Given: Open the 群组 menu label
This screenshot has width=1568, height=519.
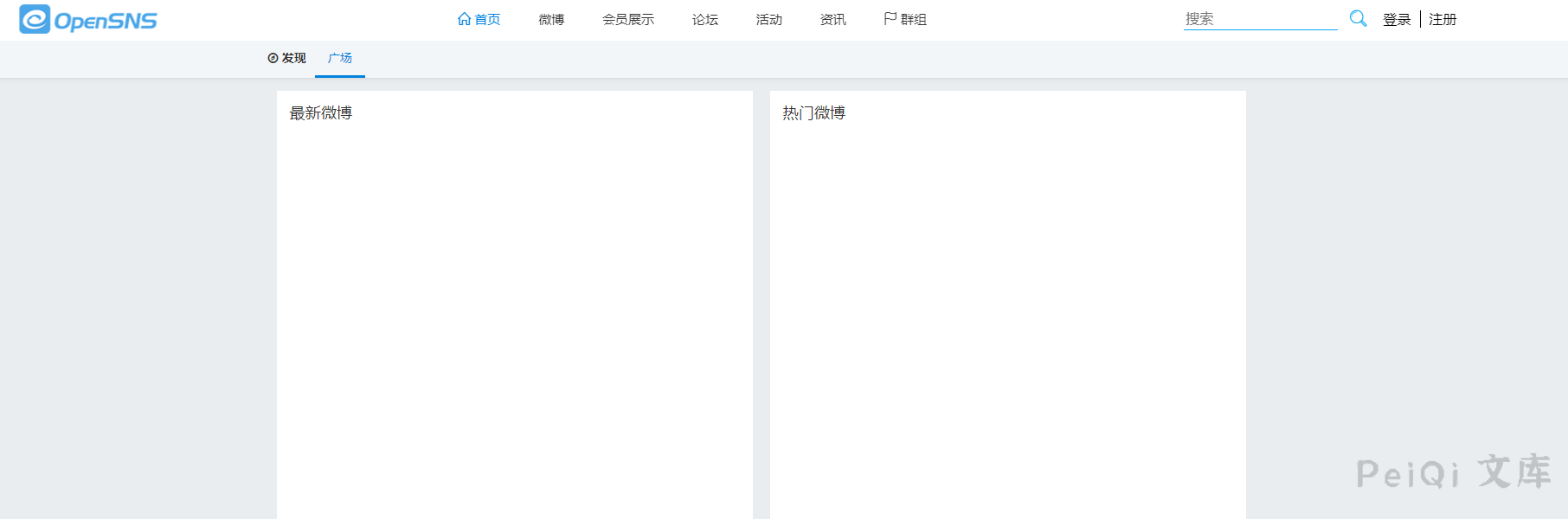Looking at the screenshot, I should pyautogui.click(x=914, y=20).
